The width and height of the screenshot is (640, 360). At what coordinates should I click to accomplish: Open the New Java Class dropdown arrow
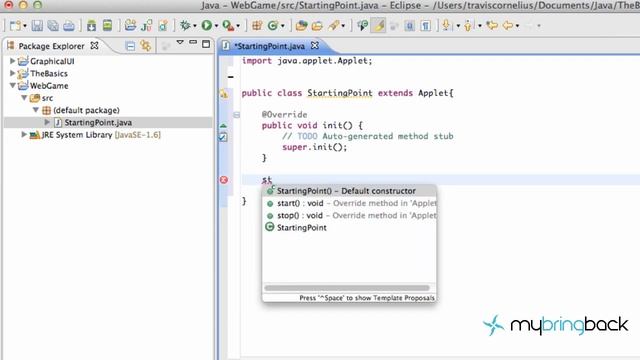click(282, 26)
